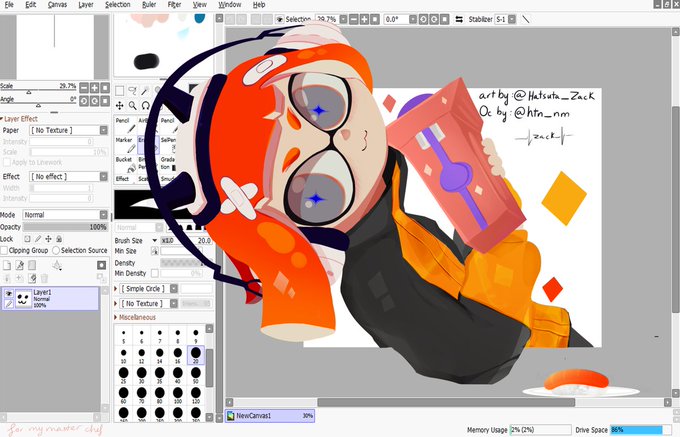Click the navigator Scale slider
Viewport: 680px width, 437px height.
[x=38, y=91]
